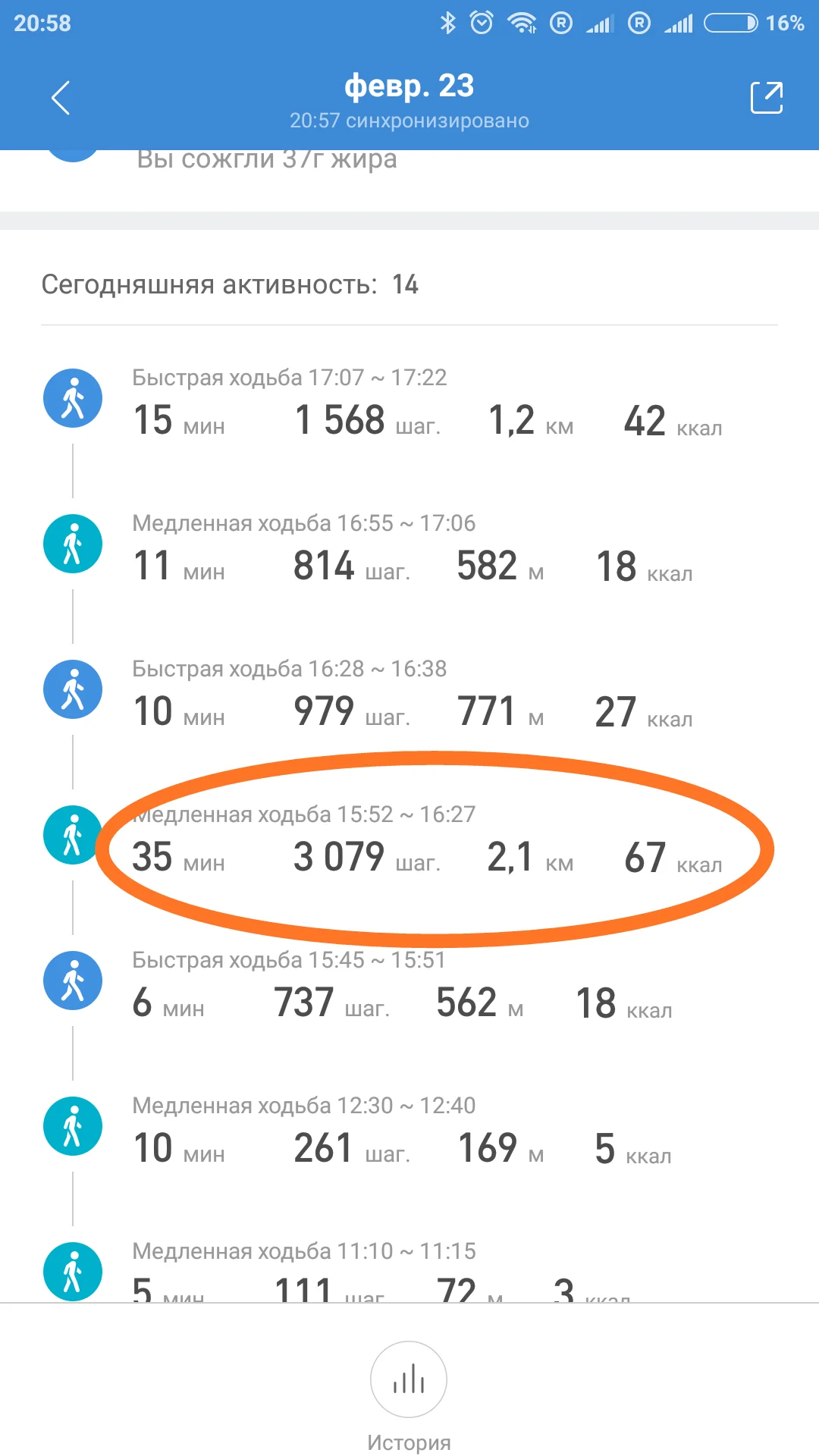Tap slow walking icon for 15:52 activity
Image resolution: width=819 pixels, height=1456 pixels.
click(x=73, y=835)
